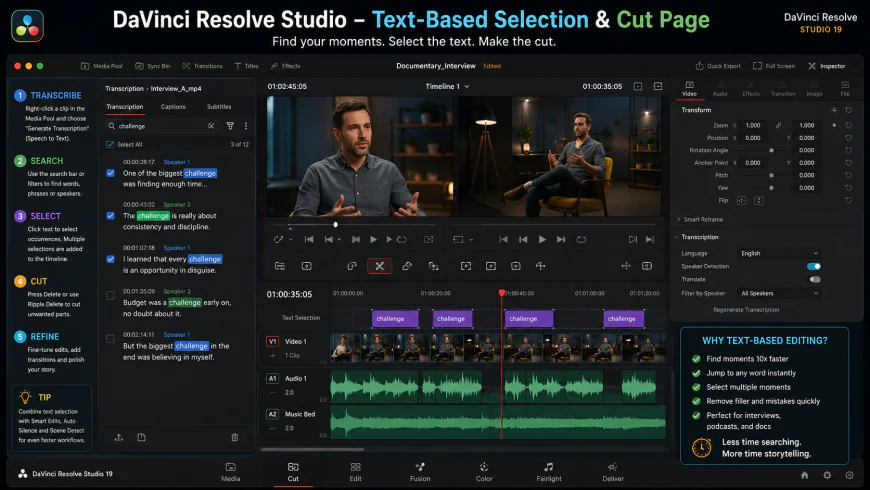Toggle the Select All checkbox

[110, 144]
